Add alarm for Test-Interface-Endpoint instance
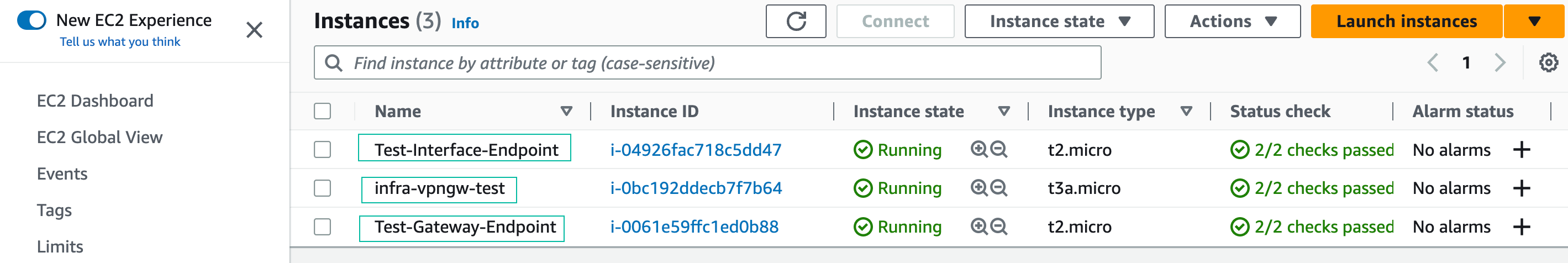Image resolution: width=1568 pixels, height=263 pixels. (1521, 150)
